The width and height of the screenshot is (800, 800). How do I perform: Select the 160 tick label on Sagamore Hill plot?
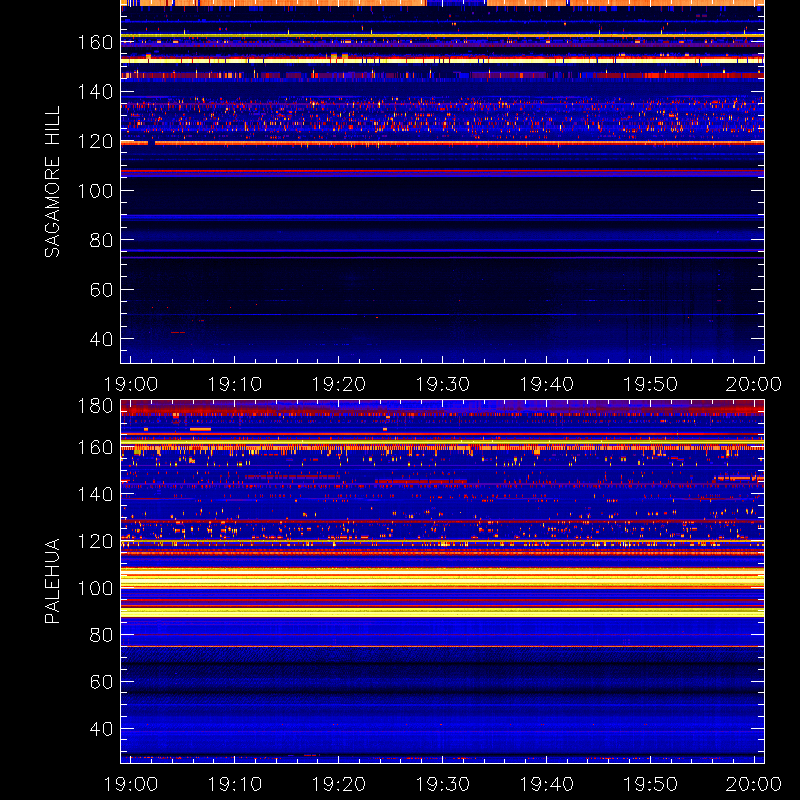click(x=95, y=42)
